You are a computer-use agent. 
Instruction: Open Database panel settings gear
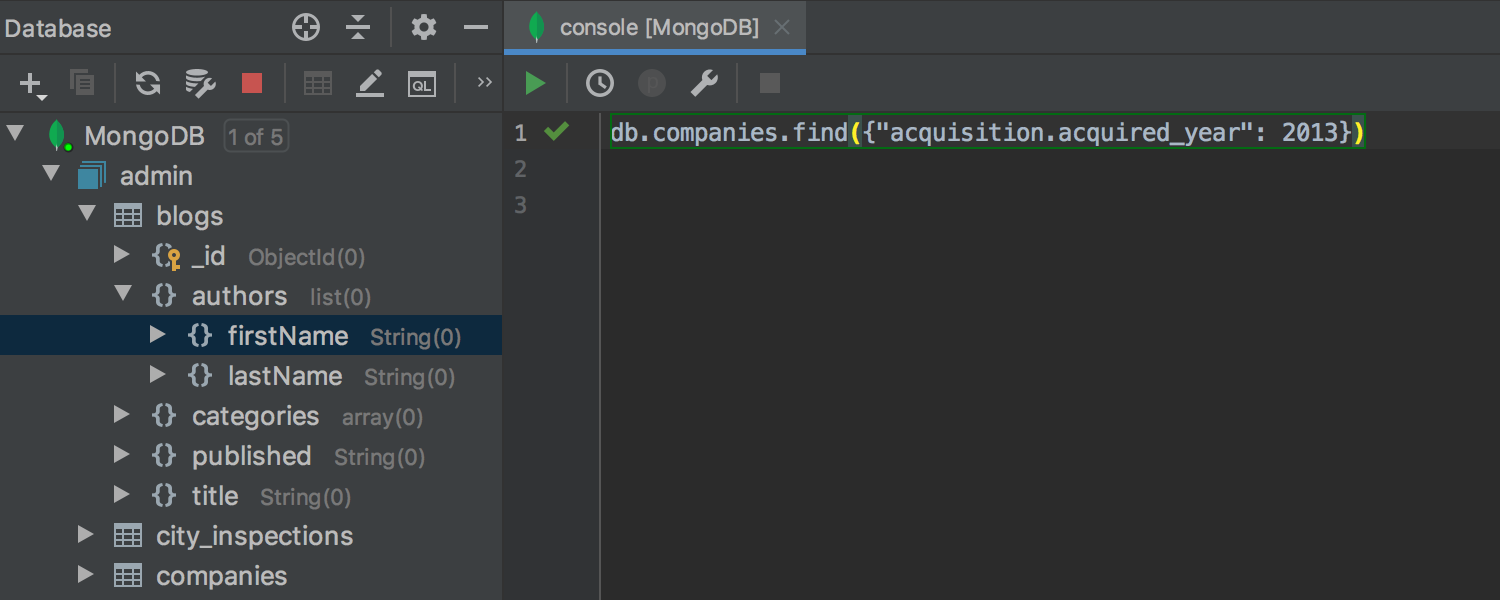424,27
